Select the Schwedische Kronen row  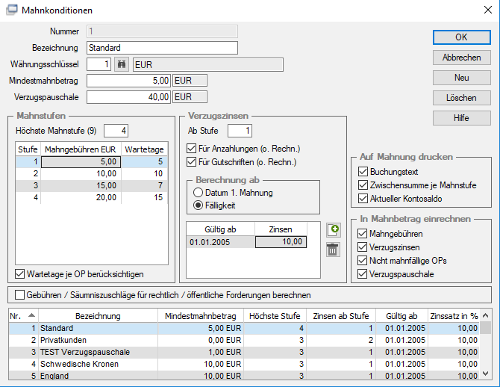244,364
